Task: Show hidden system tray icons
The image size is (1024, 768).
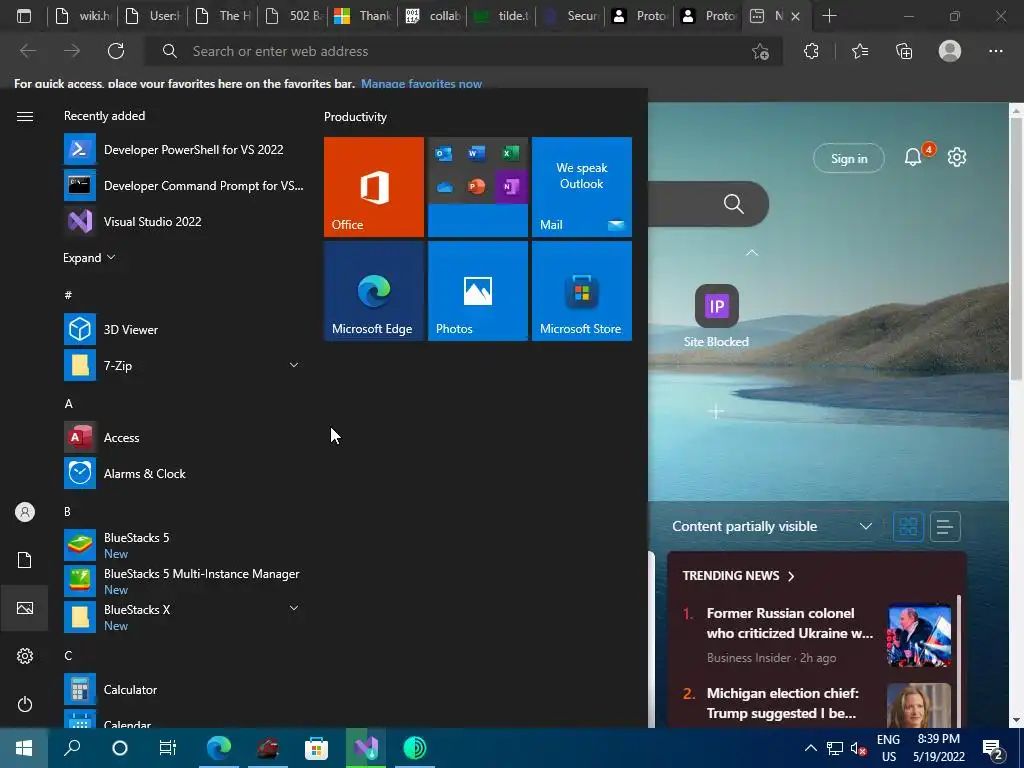Action: pos(810,748)
